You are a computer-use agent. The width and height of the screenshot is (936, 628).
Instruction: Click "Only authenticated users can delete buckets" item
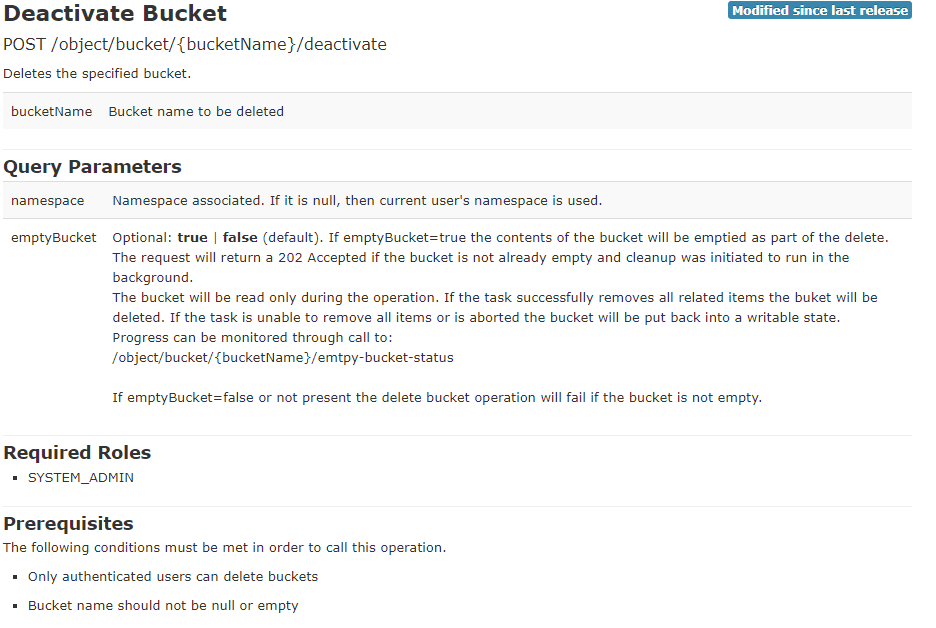tap(173, 577)
